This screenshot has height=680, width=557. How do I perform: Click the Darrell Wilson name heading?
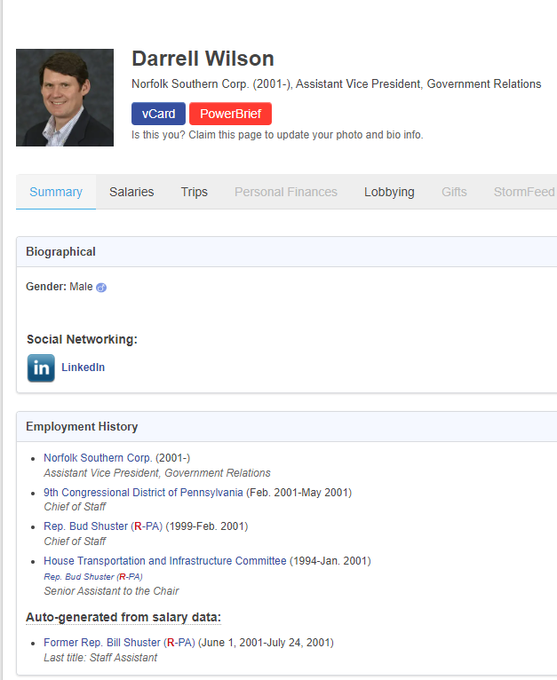tap(203, 59)
